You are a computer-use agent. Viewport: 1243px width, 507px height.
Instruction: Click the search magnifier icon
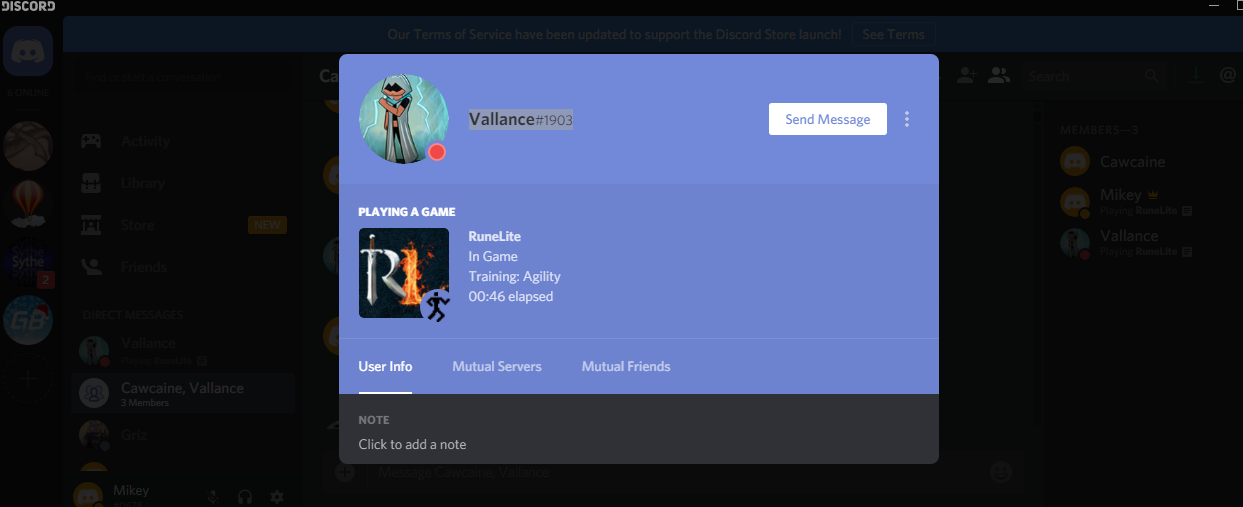point(1153,75)
